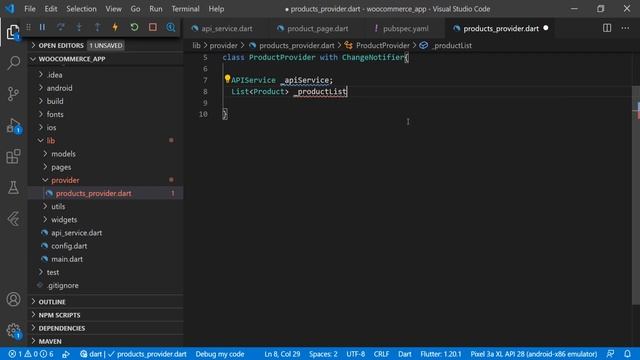Open the activity bar view below the flask
640x360 pixels.
tap(13, 219)
